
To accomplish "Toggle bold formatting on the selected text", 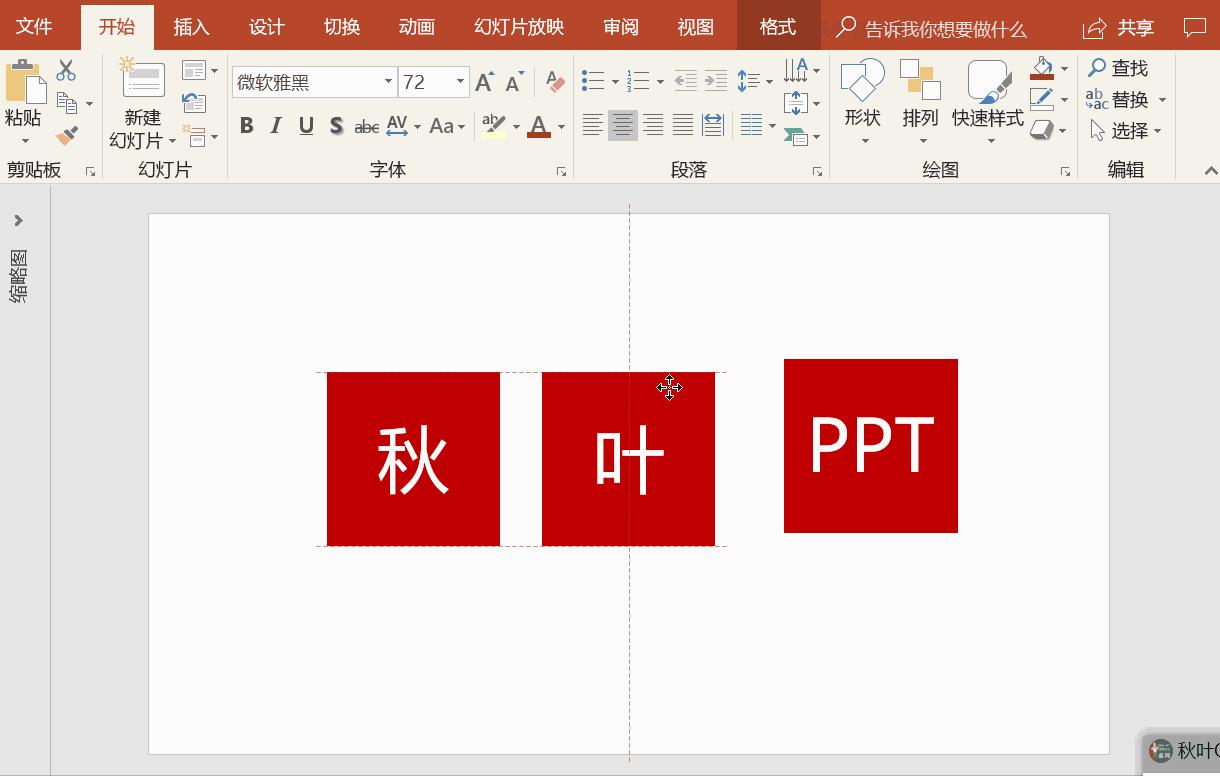I will point(246,127).
